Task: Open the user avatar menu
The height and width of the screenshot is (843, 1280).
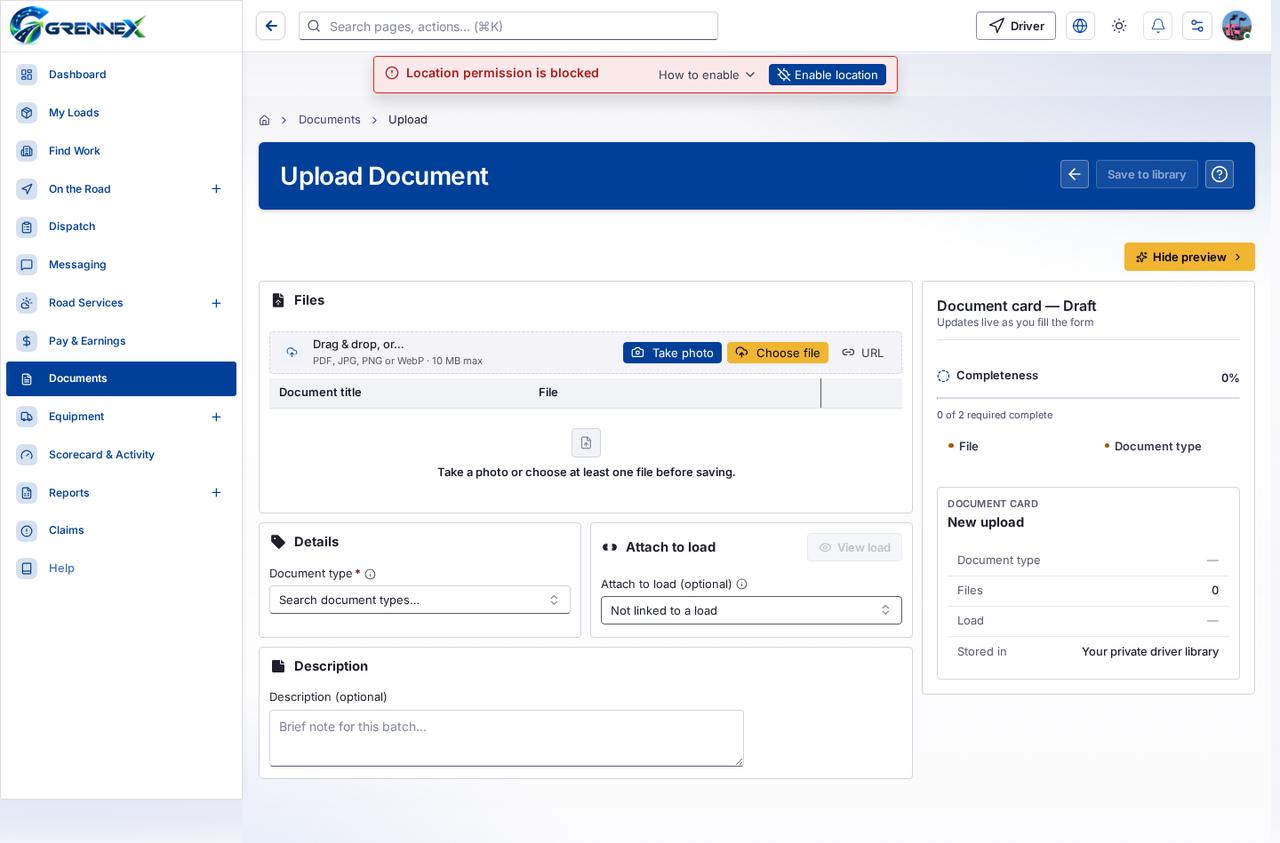Action: point(1237,26)
